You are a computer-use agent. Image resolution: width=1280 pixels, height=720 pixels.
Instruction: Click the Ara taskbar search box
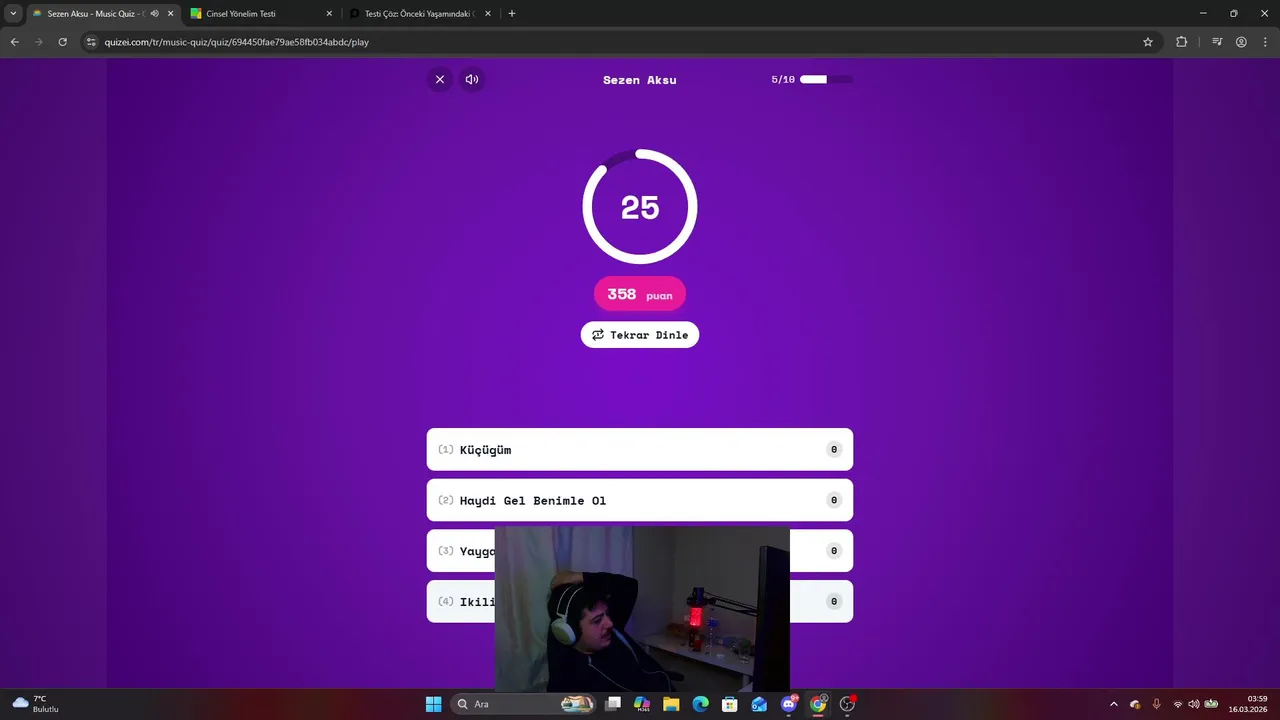[x=523, y=704]
